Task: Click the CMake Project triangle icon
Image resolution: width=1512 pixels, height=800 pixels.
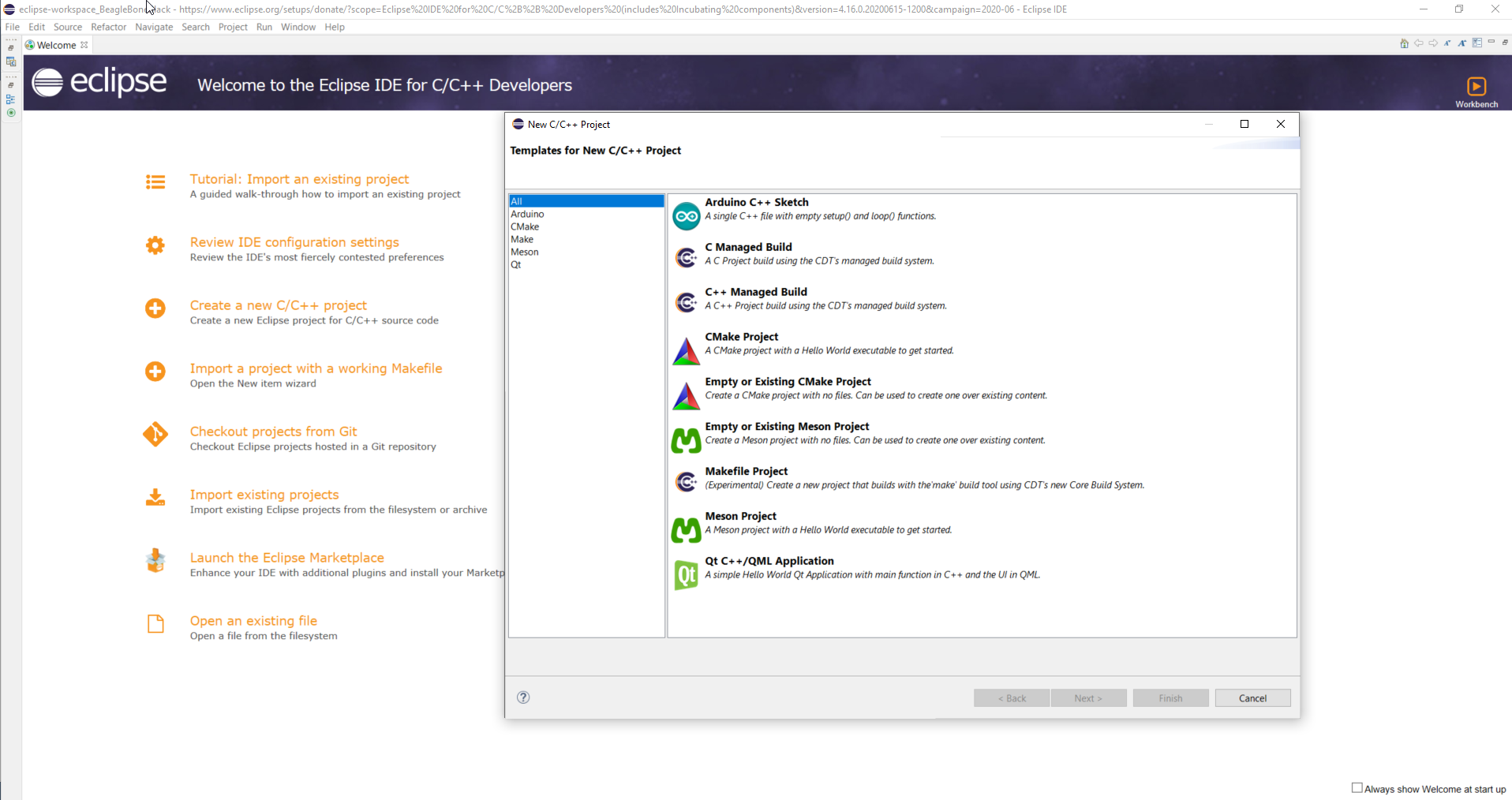Action: [686, 351]
